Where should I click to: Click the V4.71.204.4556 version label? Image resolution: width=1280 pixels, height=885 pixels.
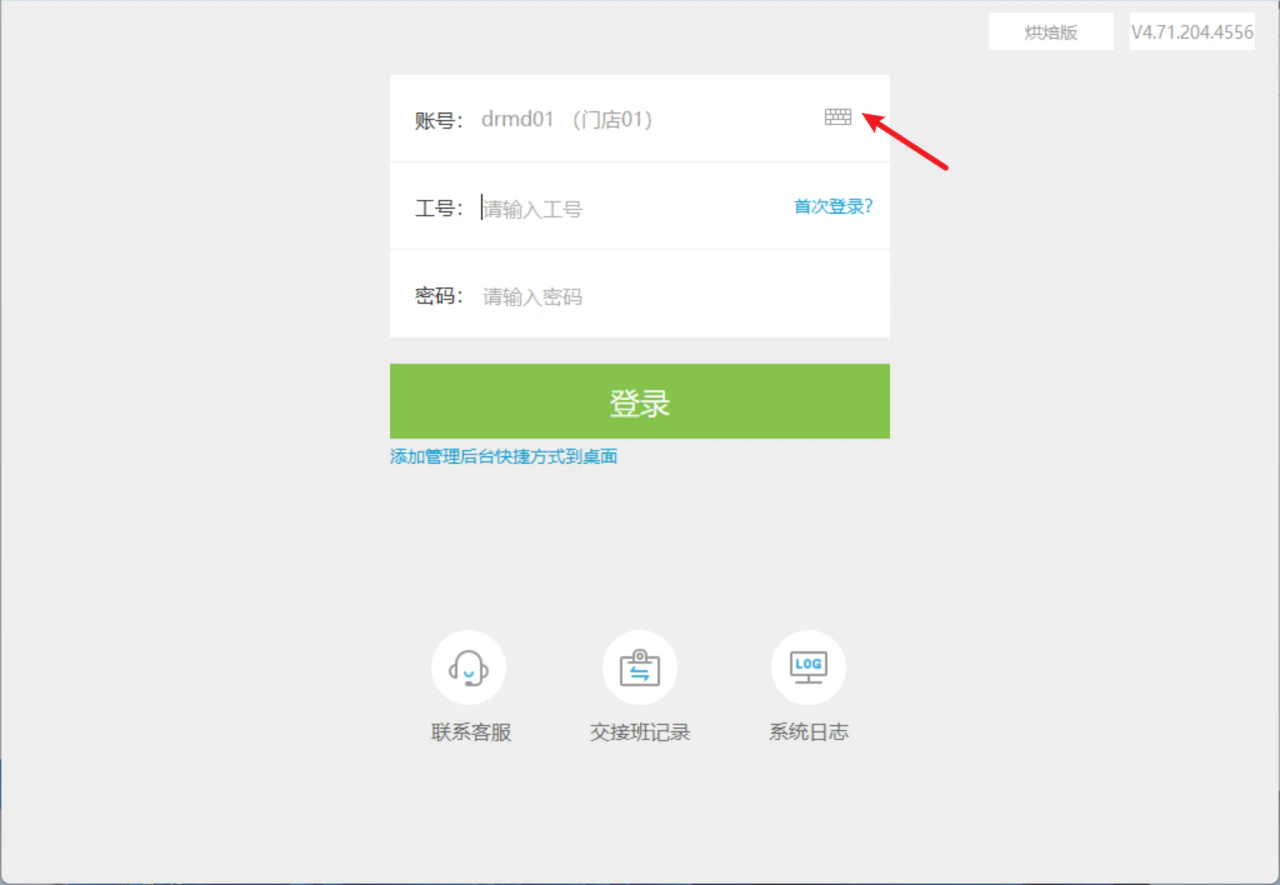[1192, 32]
